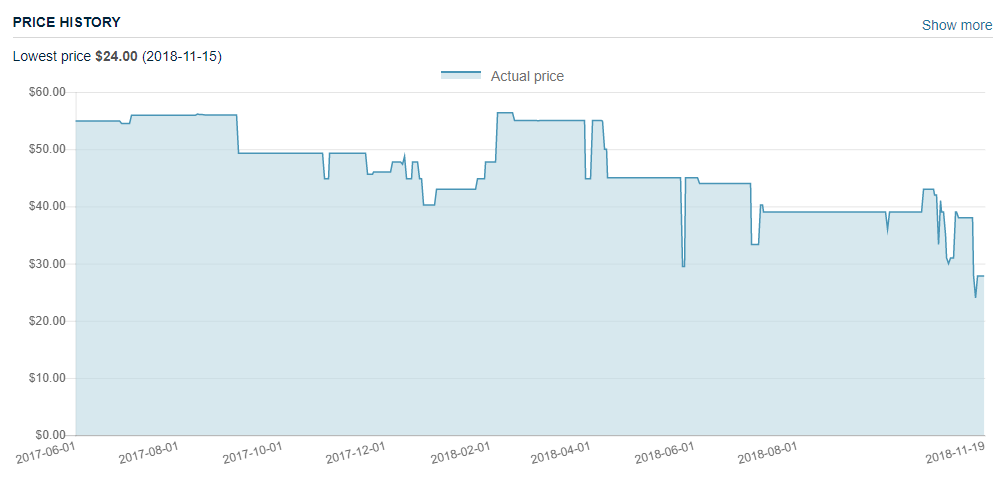Click the $60.00 y-axis label
Viewport: 994px width, 483px height.
[x=48, y=93]
